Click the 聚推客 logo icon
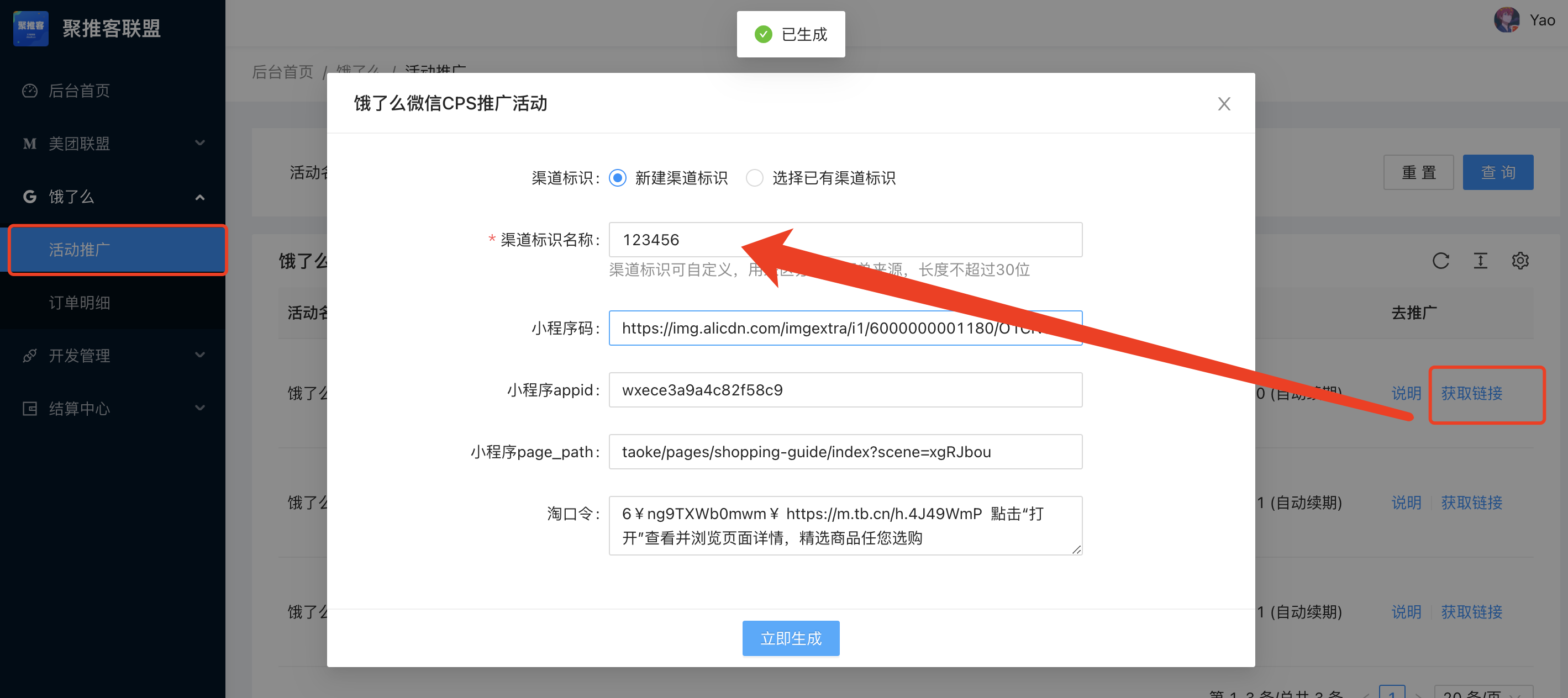The height and width of the screenshot is (698, 1568). pyautogui.click(x=30, y=28)
